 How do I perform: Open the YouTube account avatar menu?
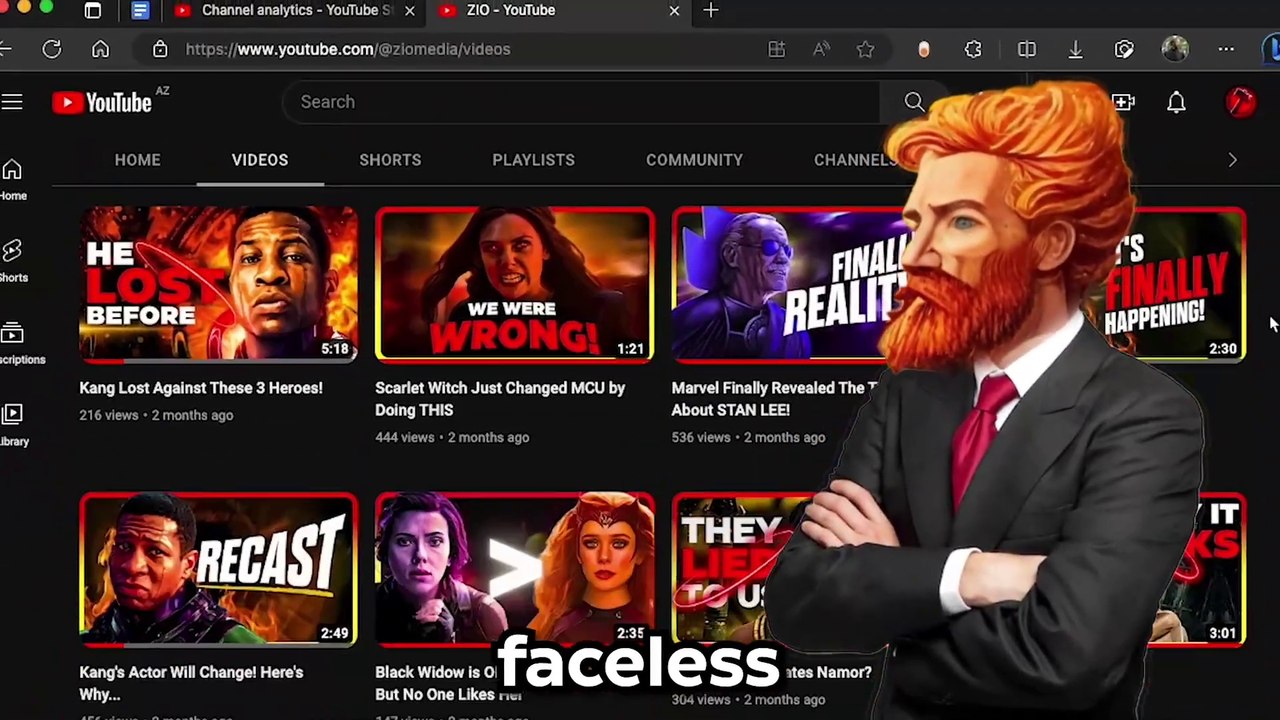pyautogui.click(x=1241, y=102)
